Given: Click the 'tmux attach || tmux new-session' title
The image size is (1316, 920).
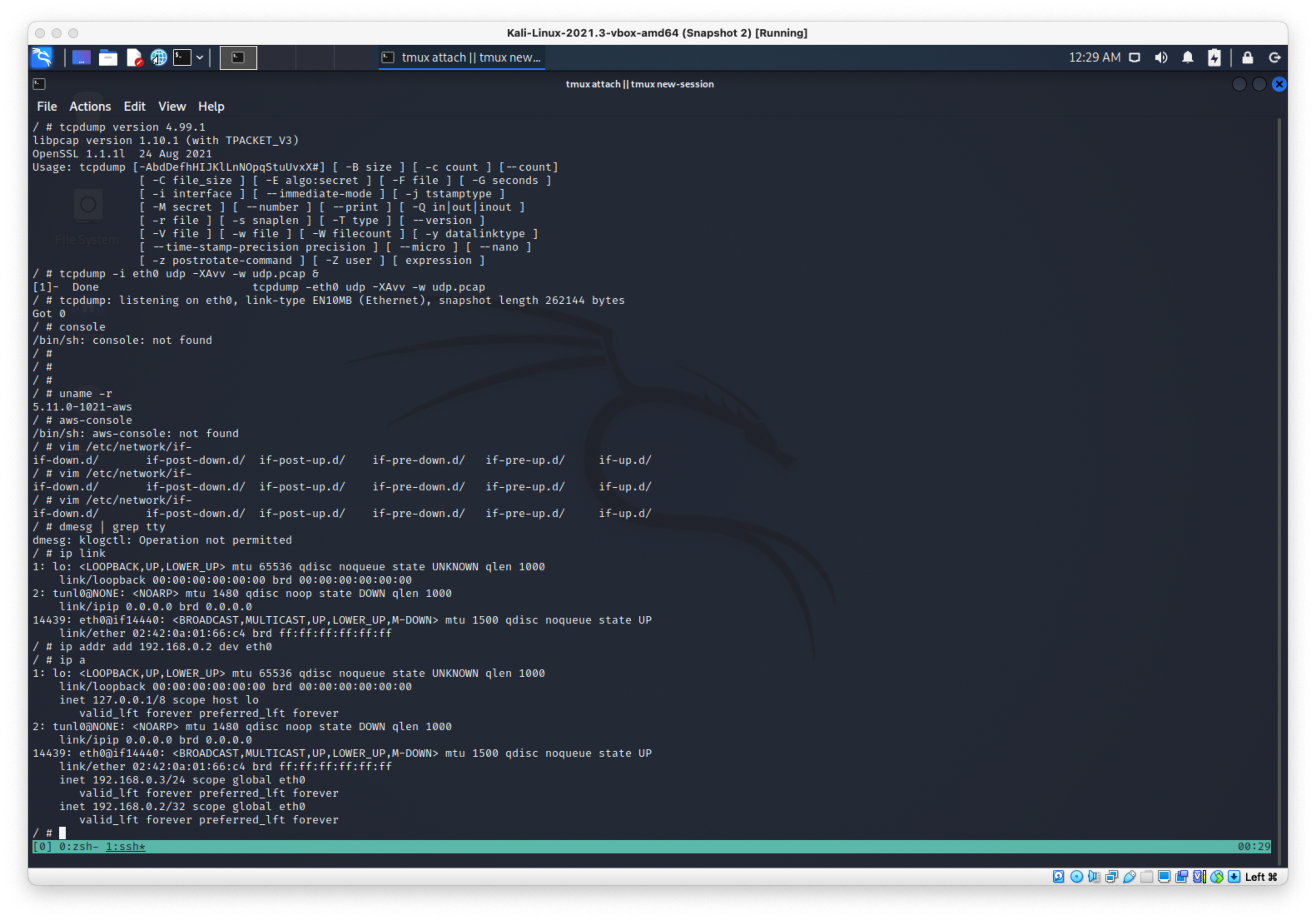Looking at the screenshot, I should point(640,84).
